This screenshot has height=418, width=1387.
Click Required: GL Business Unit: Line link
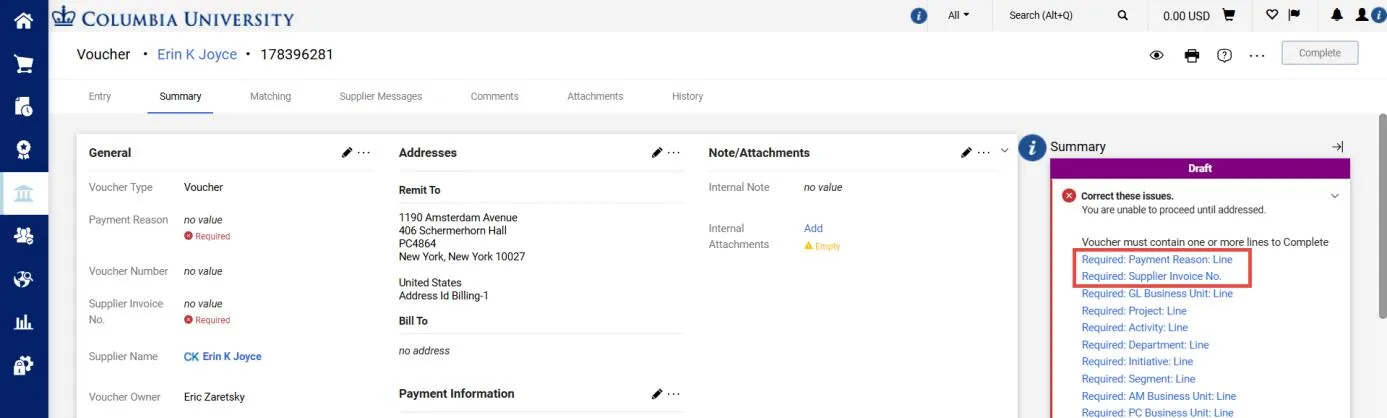click(1157, 294)
